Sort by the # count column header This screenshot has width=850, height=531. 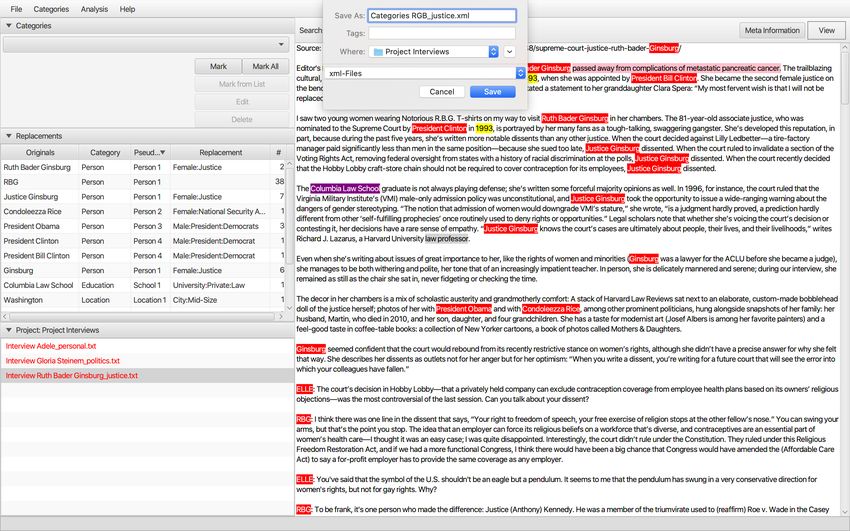pos(279,153)
